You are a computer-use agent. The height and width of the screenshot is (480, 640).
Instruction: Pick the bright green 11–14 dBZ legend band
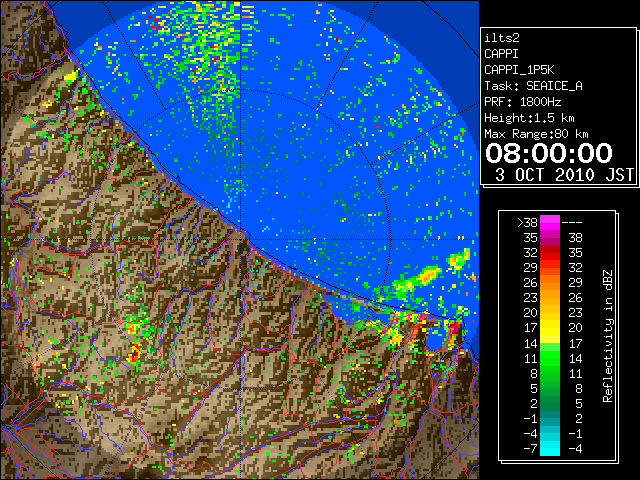point(550,358)
